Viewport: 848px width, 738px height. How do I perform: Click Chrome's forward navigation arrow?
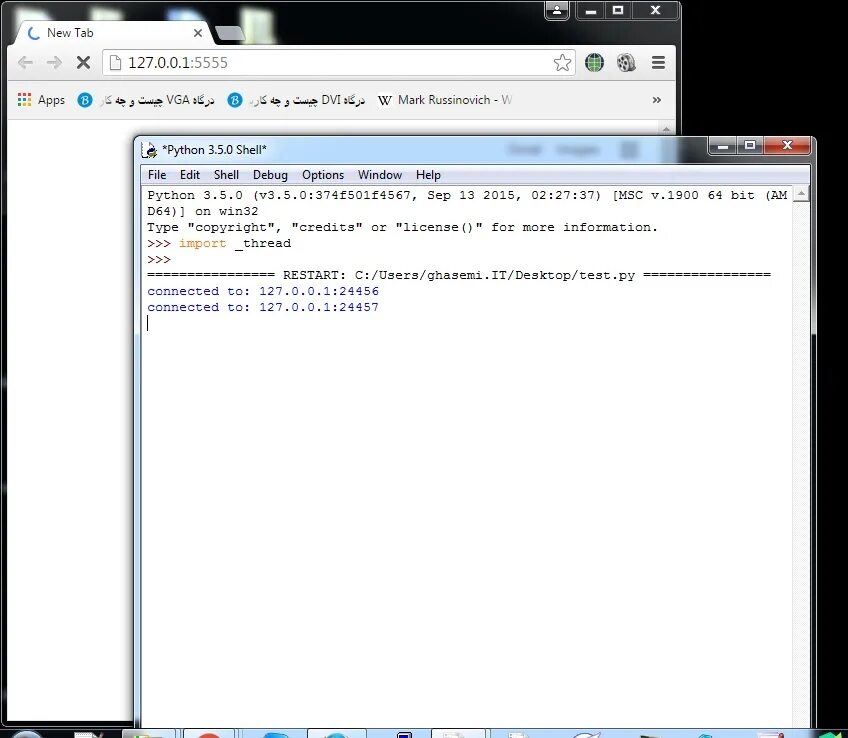click(x=54, y=63)
